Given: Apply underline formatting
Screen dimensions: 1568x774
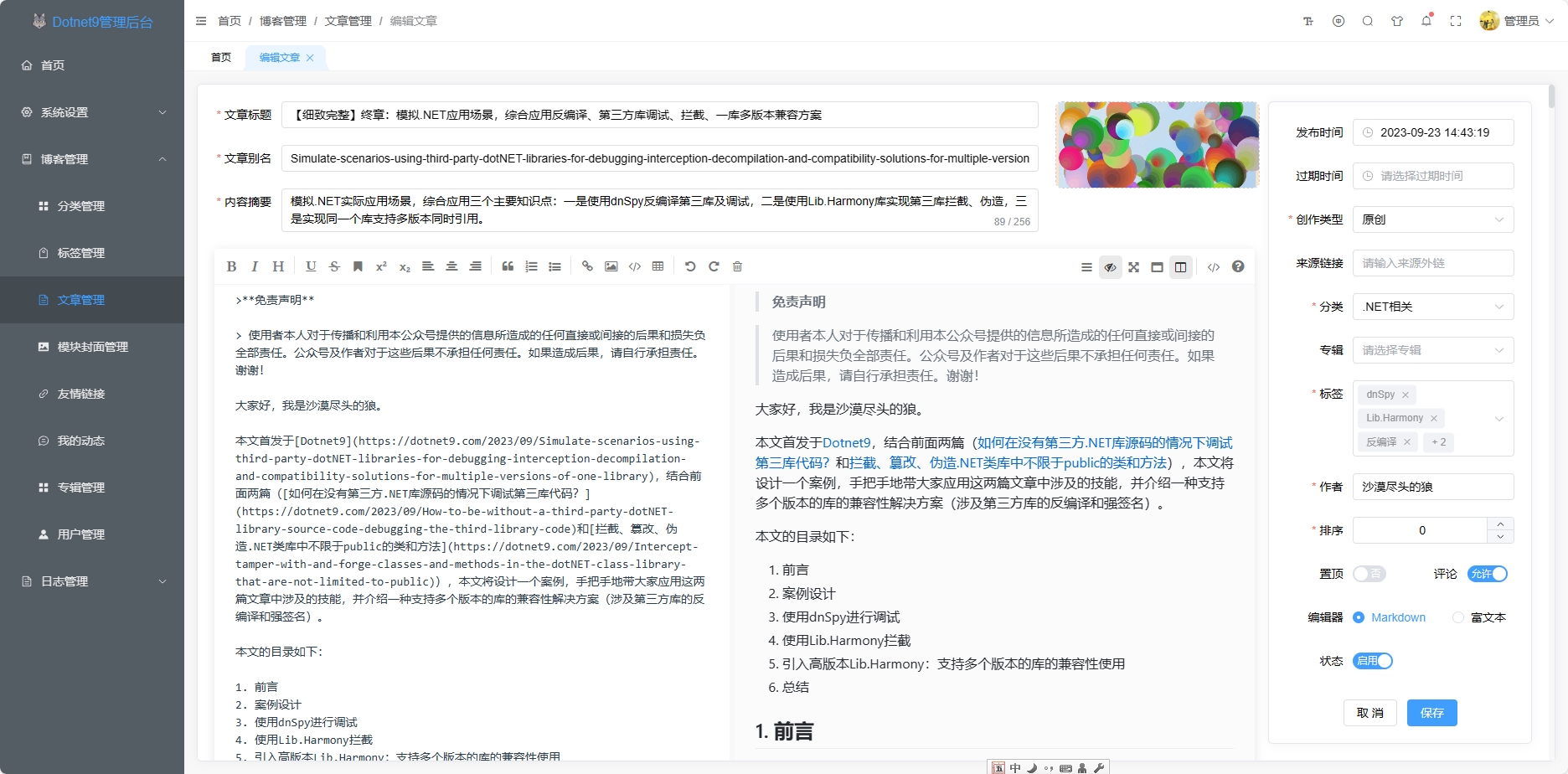Looking at the screenshot, I should [x=311, y=266].
